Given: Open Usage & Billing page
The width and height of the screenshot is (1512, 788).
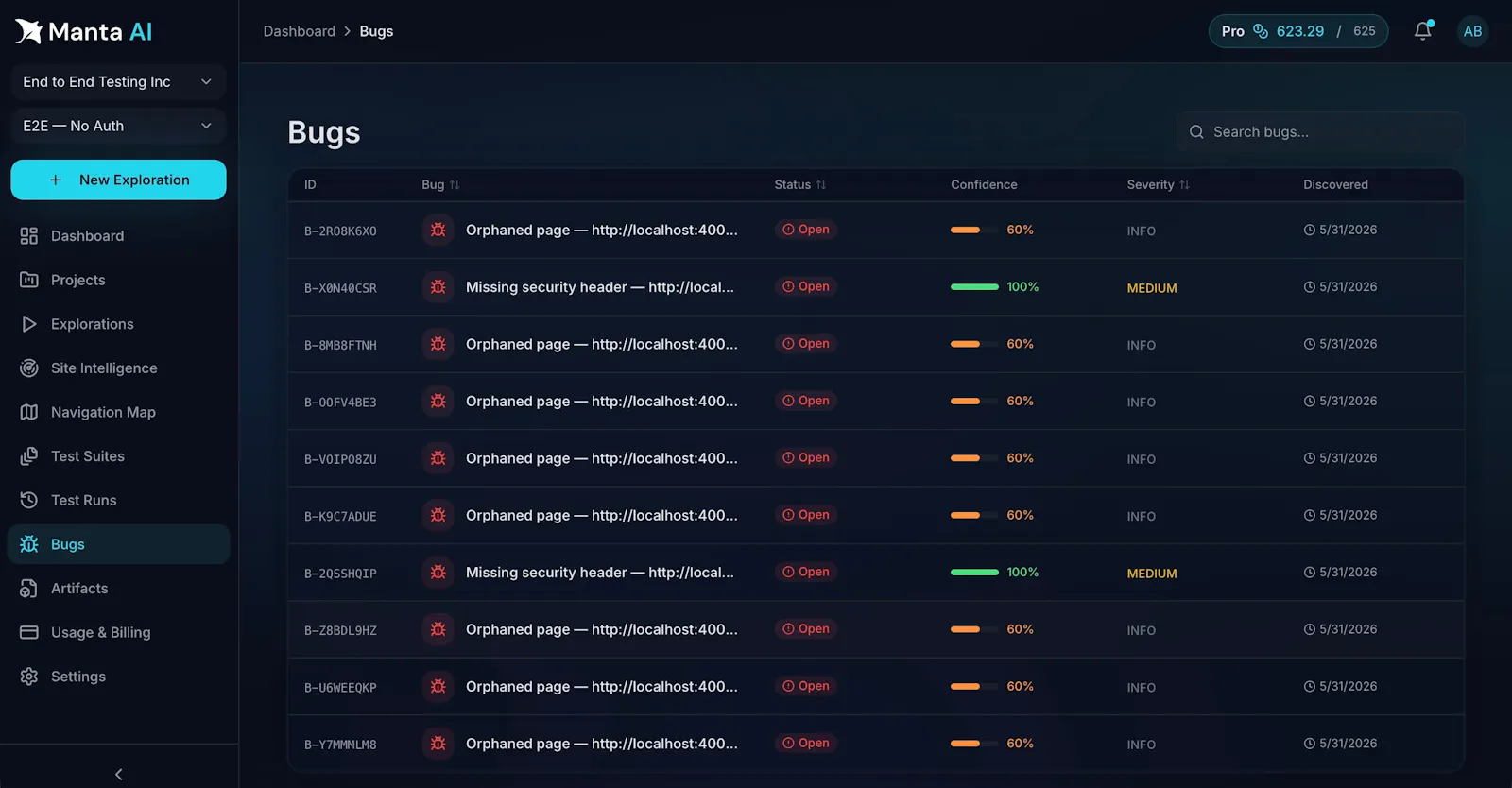Looking at the screenshot, I should point(119,632).
